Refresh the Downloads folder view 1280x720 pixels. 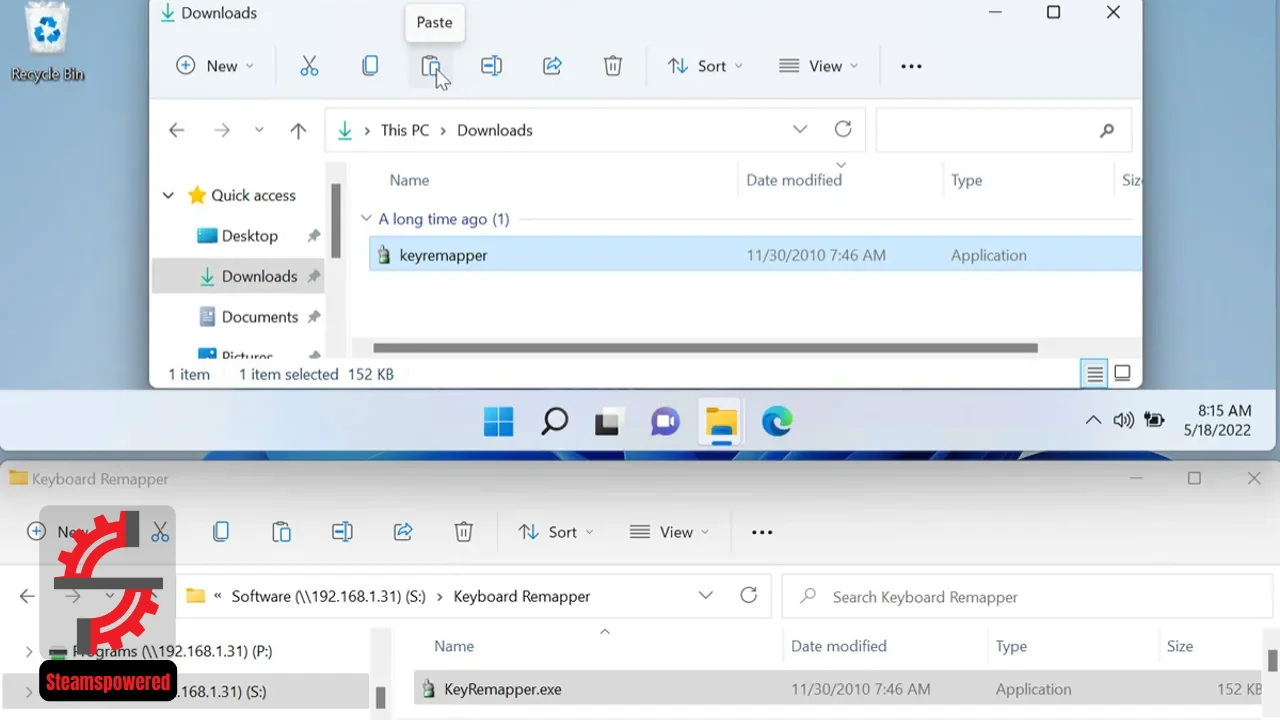[x=843, y=129]
